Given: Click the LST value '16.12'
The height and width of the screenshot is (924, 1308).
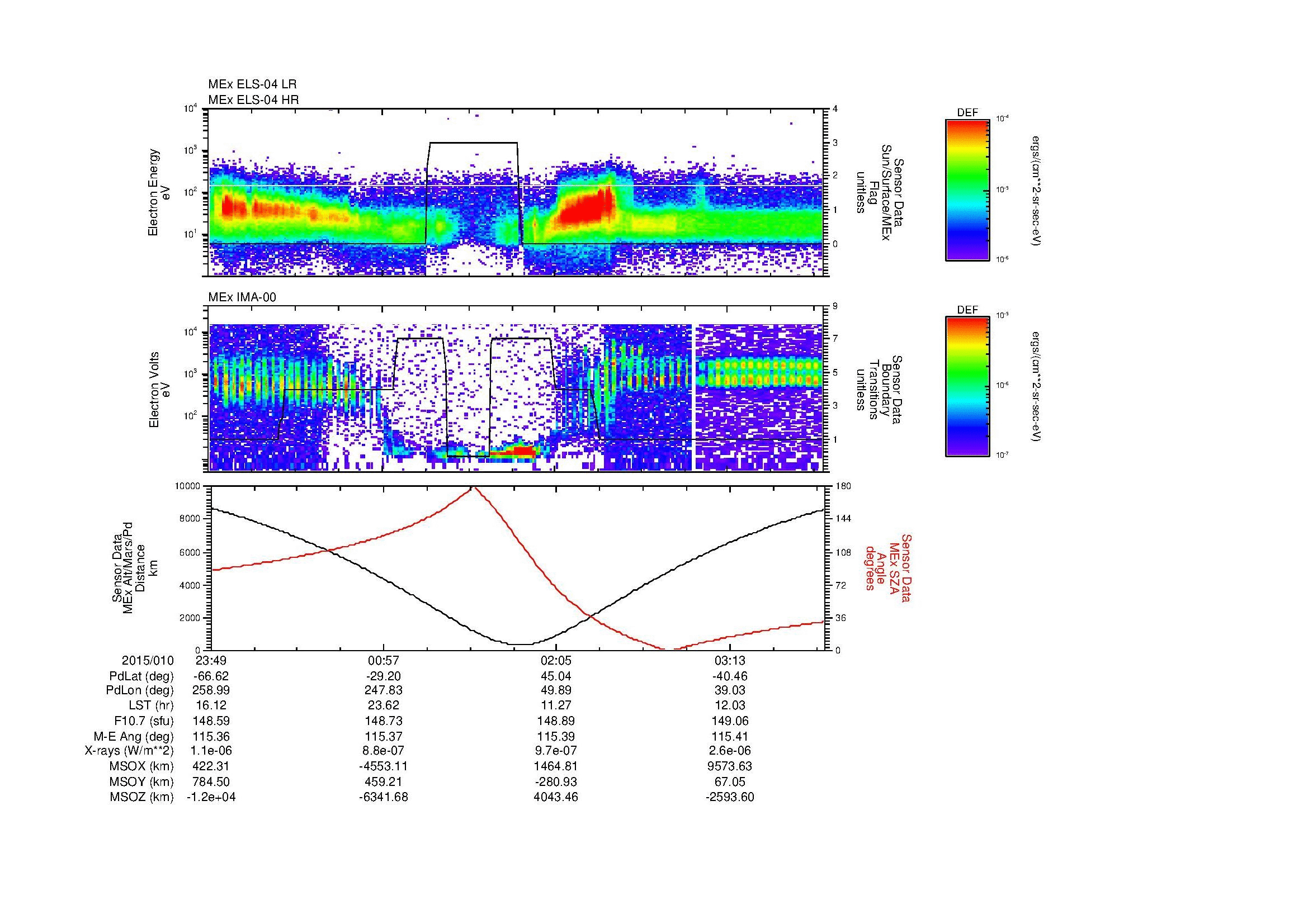Looking at the screenshot, I should tap(211, 706).
